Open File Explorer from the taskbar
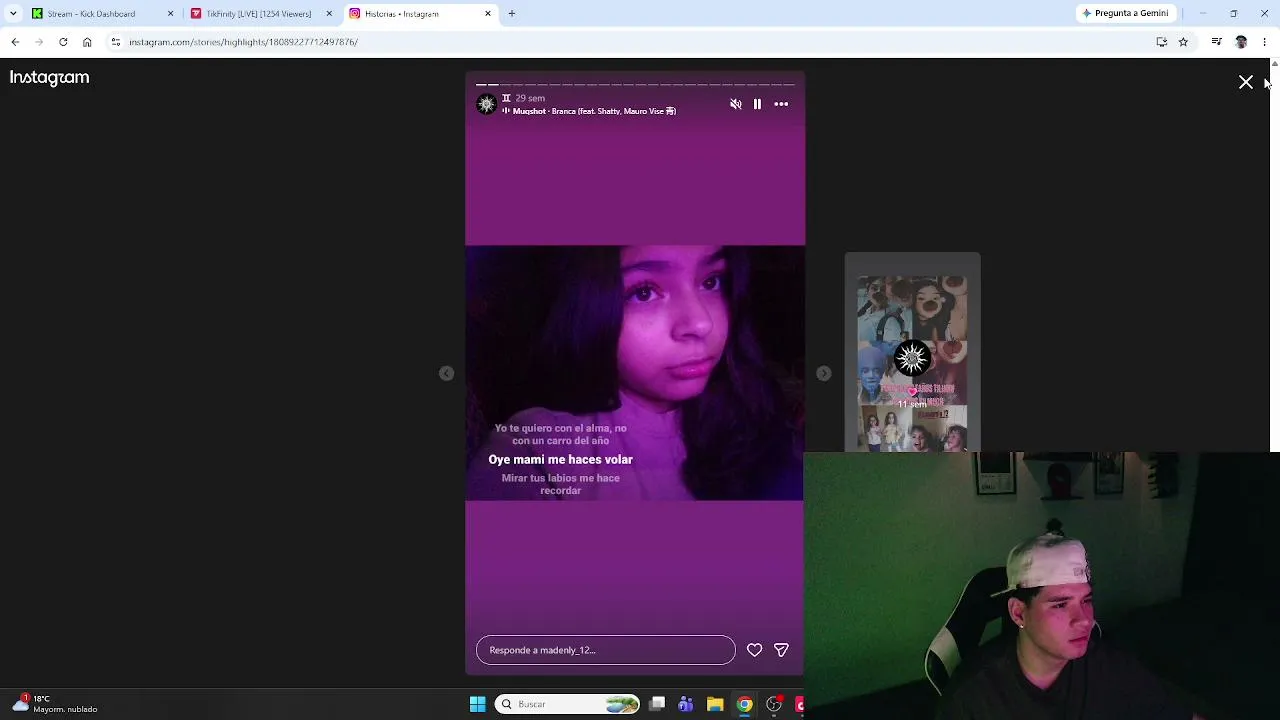Screen dimensions: 1280x720 715,704
